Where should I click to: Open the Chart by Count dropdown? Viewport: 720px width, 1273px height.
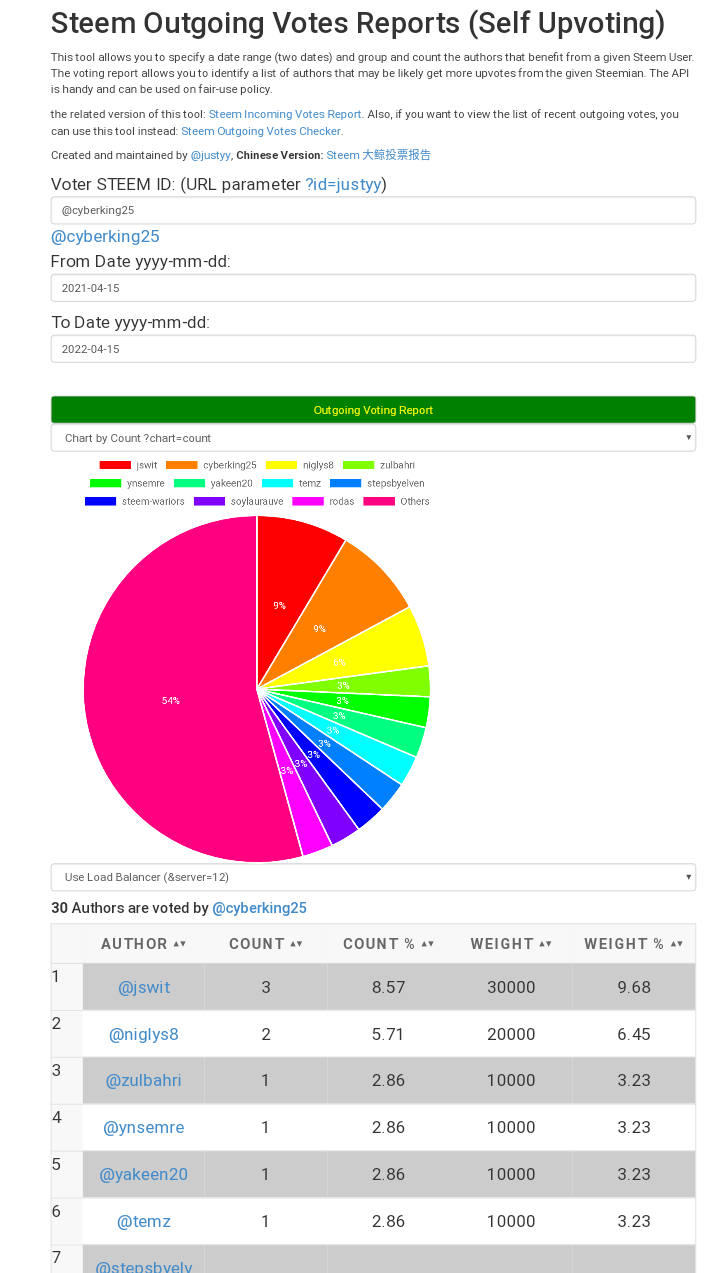pos(373,438)
